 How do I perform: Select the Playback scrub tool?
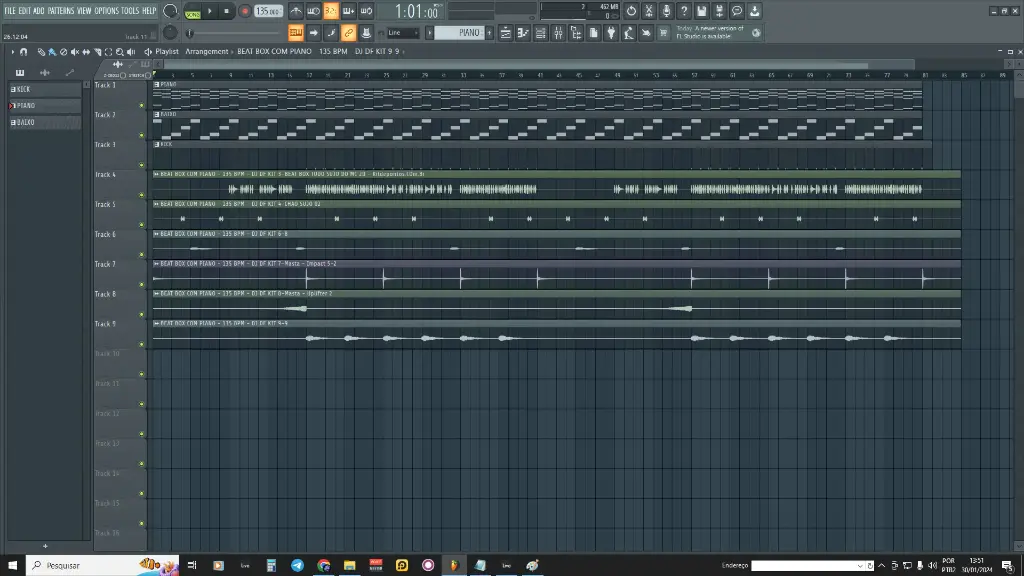pyautogui.click(x=131, y=52)
